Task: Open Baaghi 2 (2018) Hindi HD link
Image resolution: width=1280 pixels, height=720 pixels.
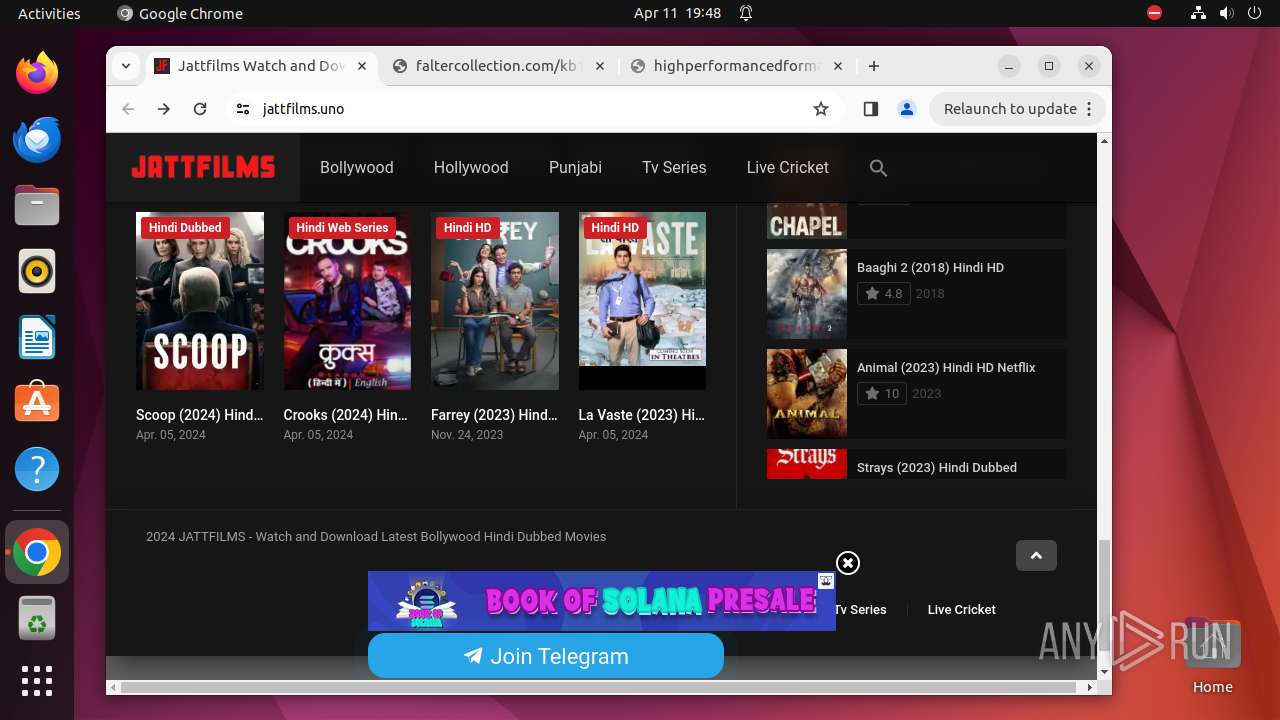Action: point(930,268)
